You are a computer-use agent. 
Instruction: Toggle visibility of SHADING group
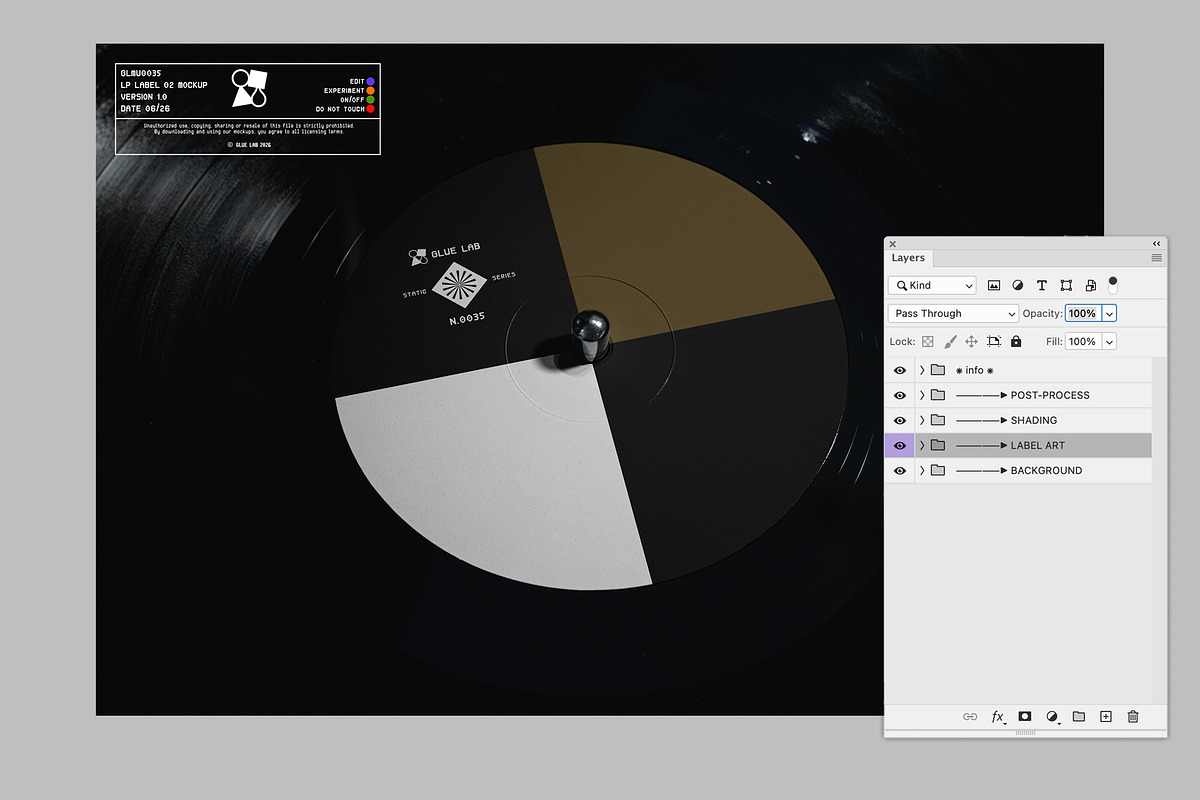tap(900, 420)
